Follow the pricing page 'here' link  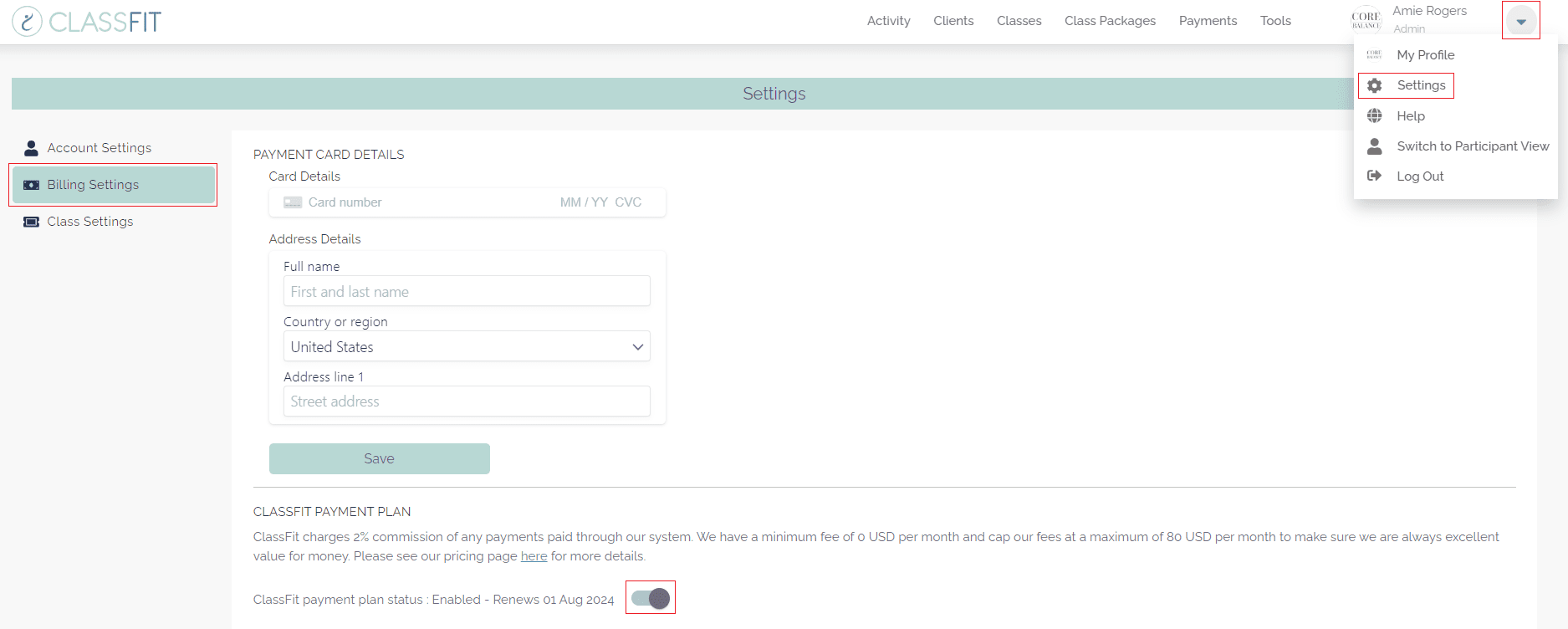coord(534,556)
